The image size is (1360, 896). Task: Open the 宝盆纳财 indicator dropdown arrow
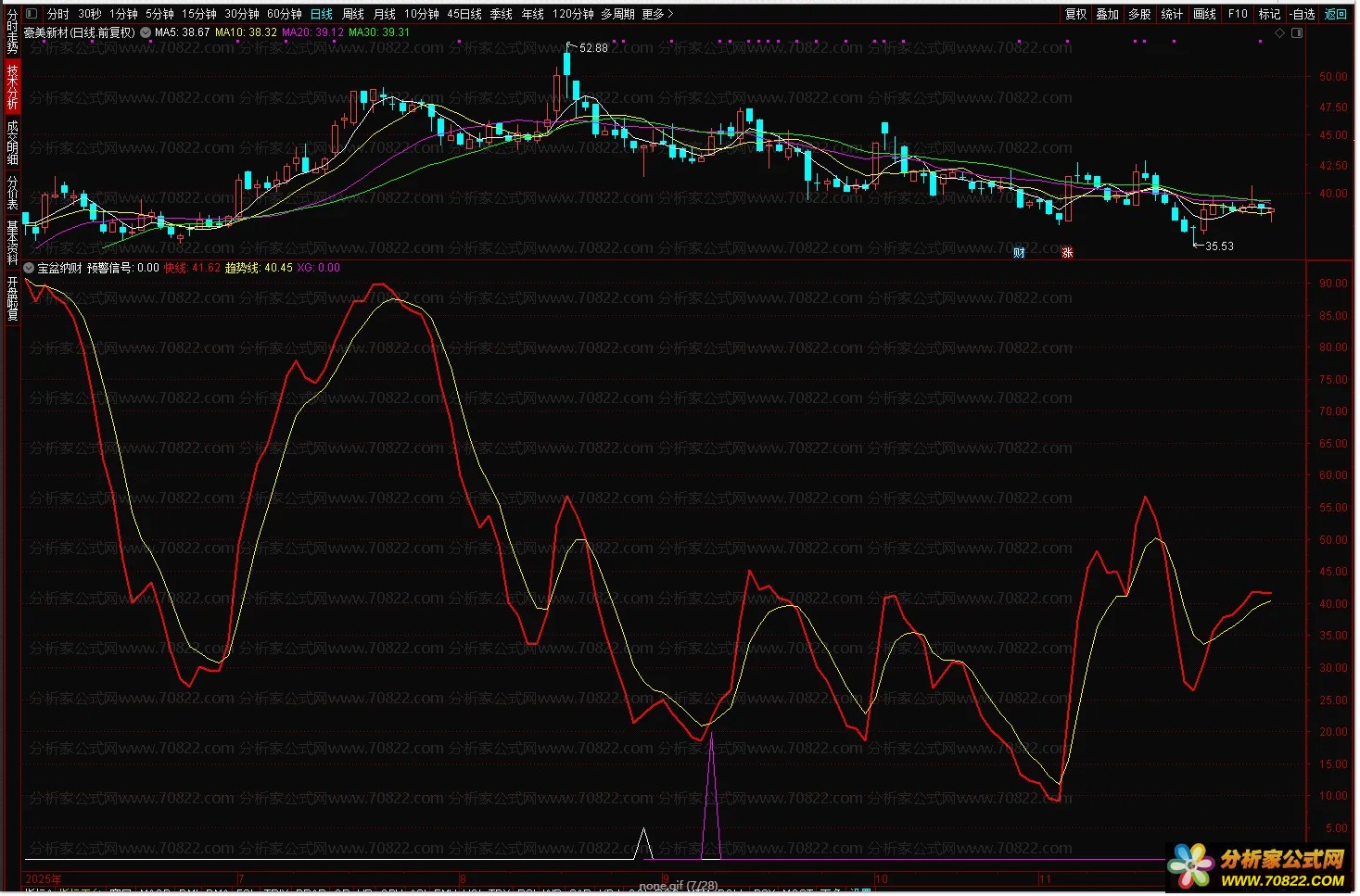pos(29,268)
